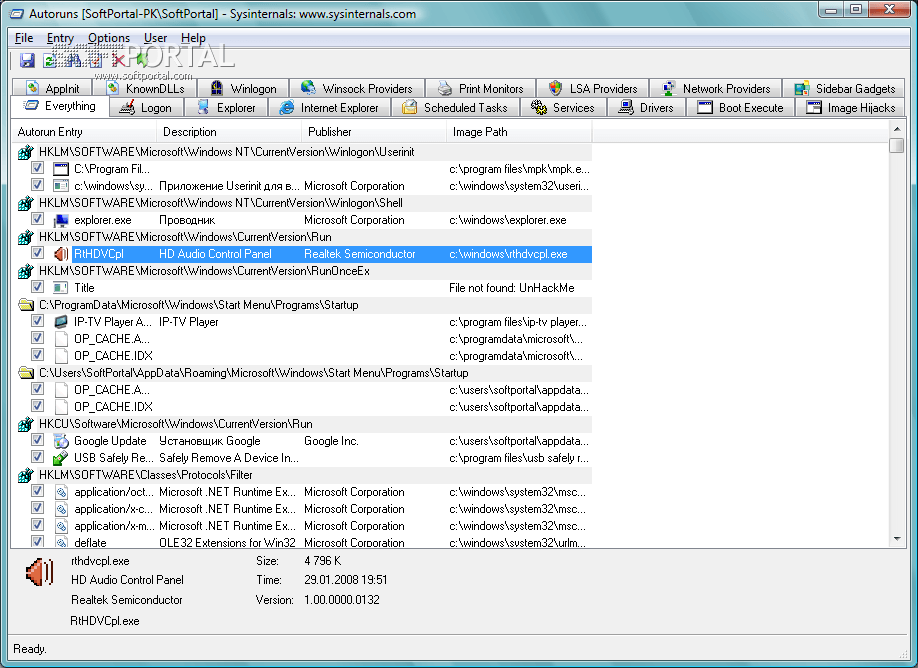Toggle the checkbox for C:\Program Fil... entry

coord(37,168)
